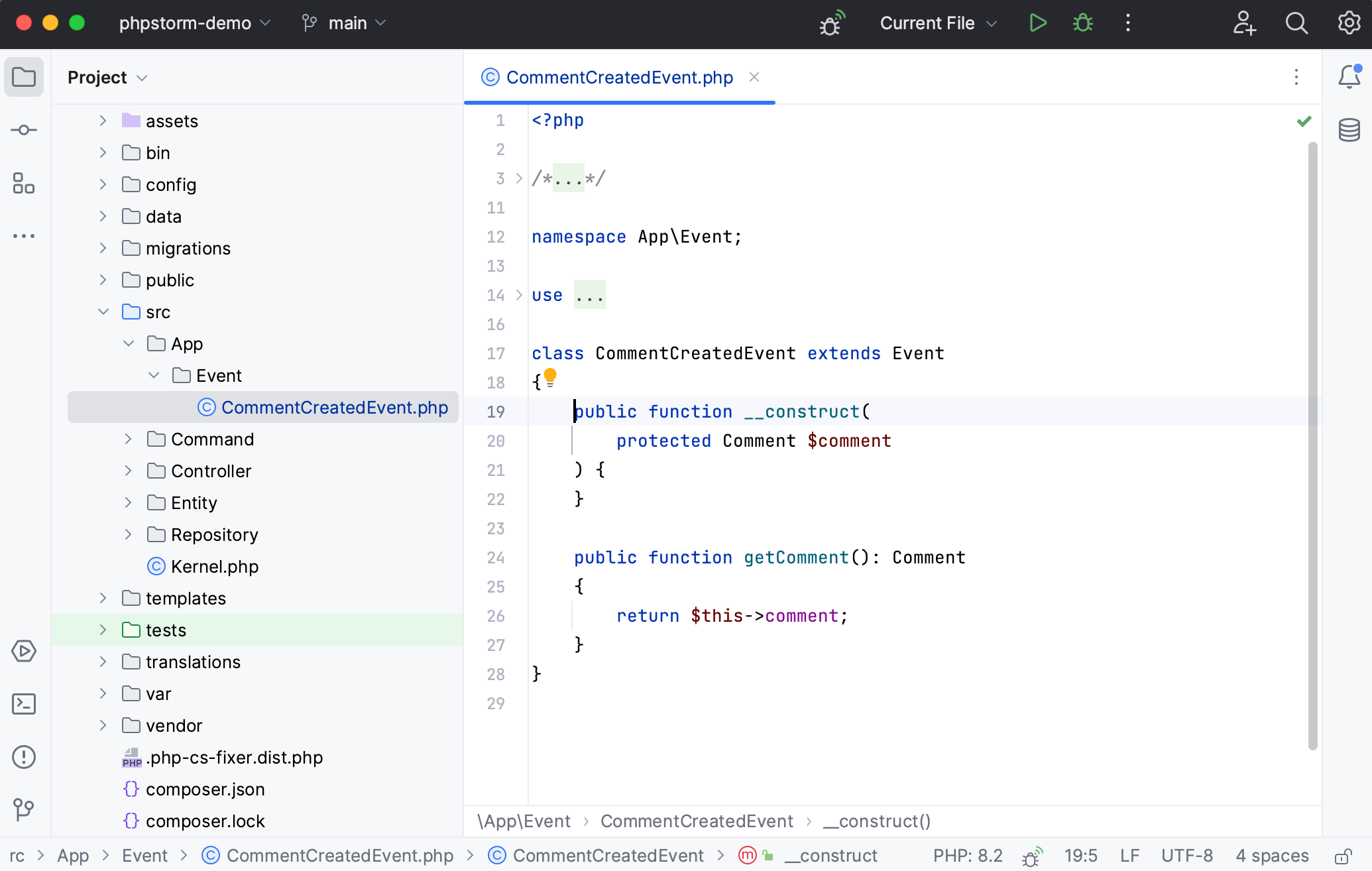The image size is (1372, 871).
Task: Change 4 spaces indent setting
Action: tap(1273, 856)
